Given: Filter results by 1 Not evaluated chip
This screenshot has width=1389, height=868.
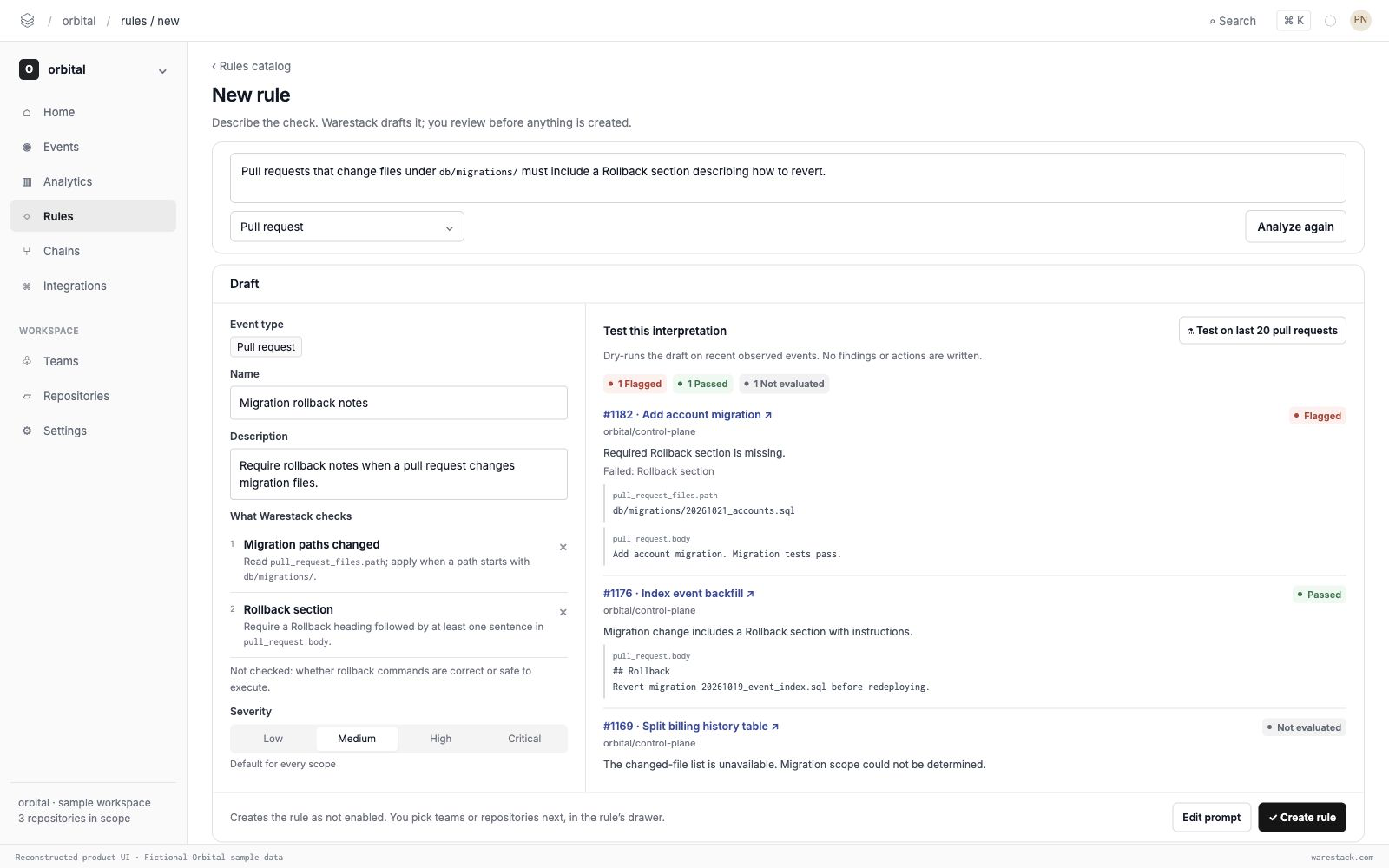Looking at the screenshot, I should click(784, 384).
